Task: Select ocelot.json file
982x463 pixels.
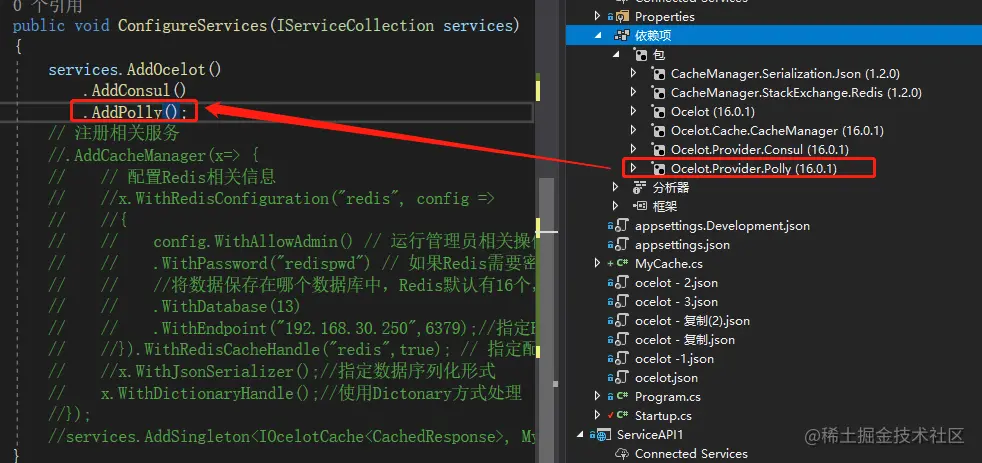Action: [666, 377]
